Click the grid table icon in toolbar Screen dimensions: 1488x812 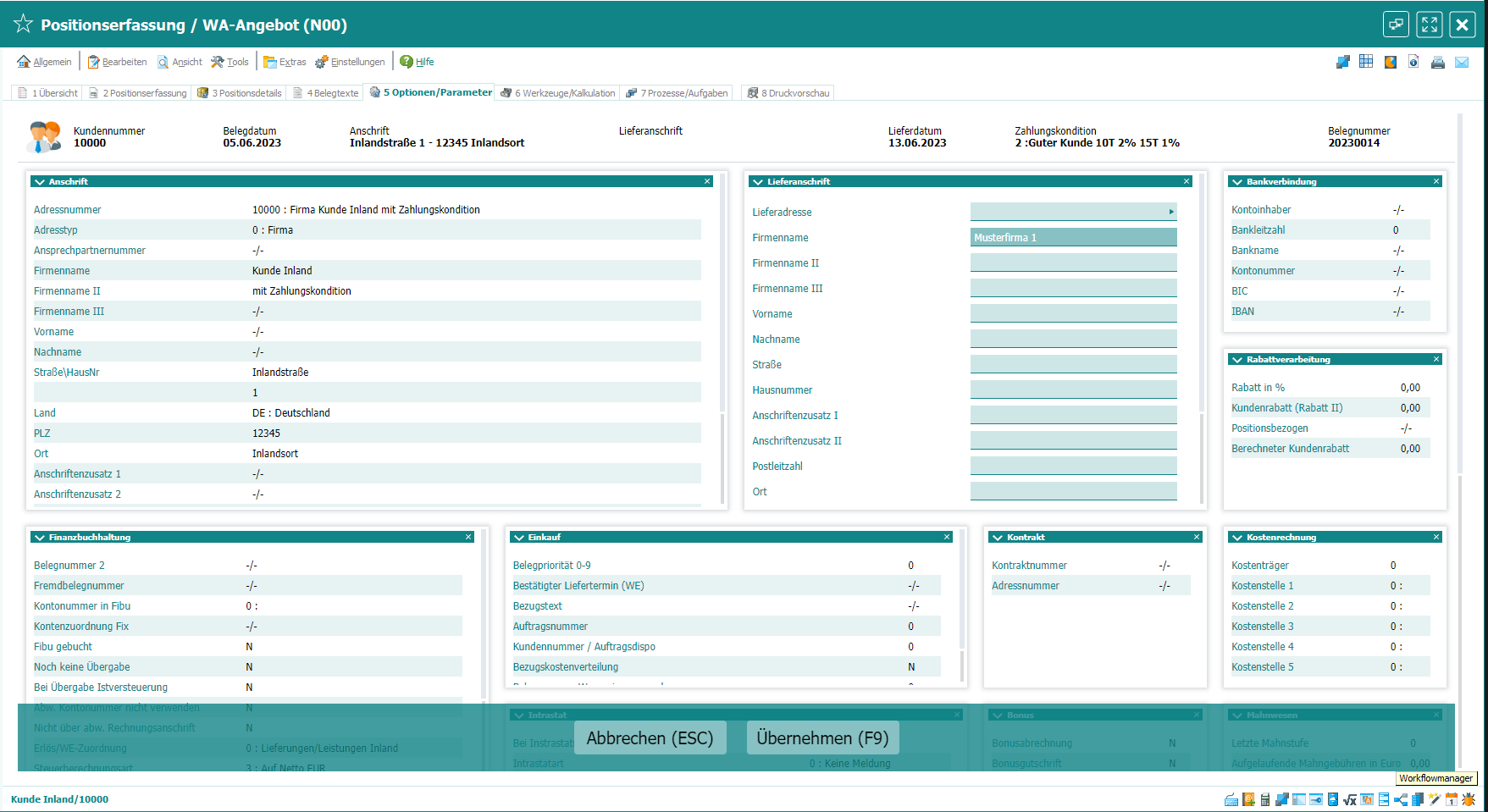[1366, 62]
